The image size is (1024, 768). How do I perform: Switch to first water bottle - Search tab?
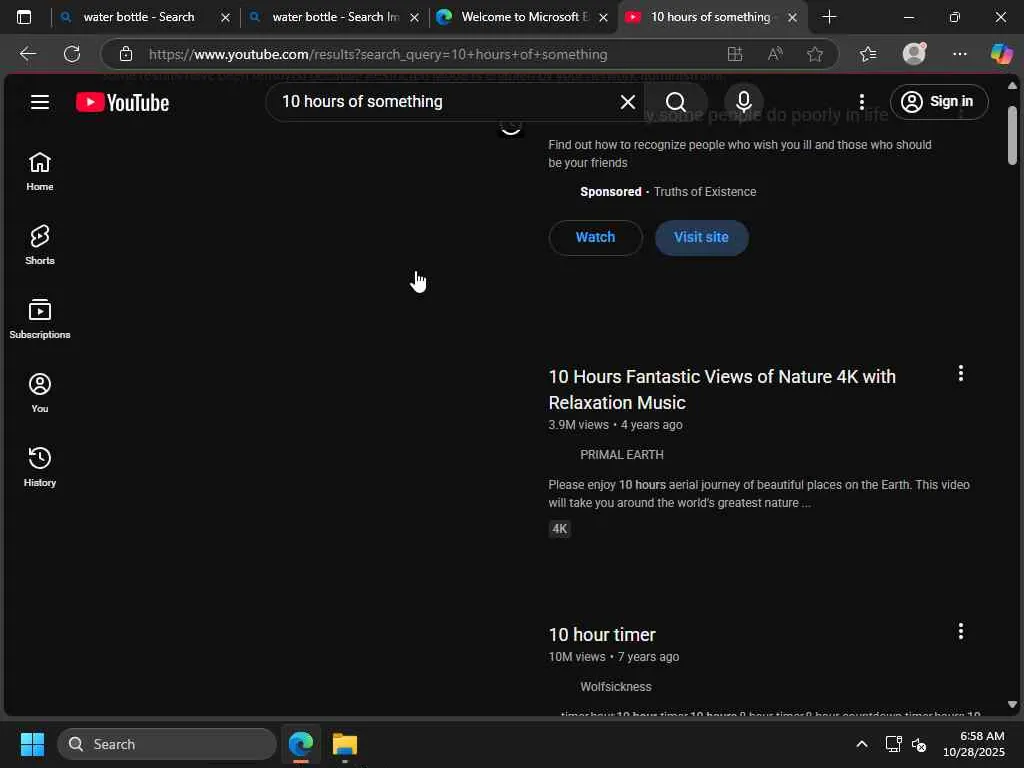point(138,17)
